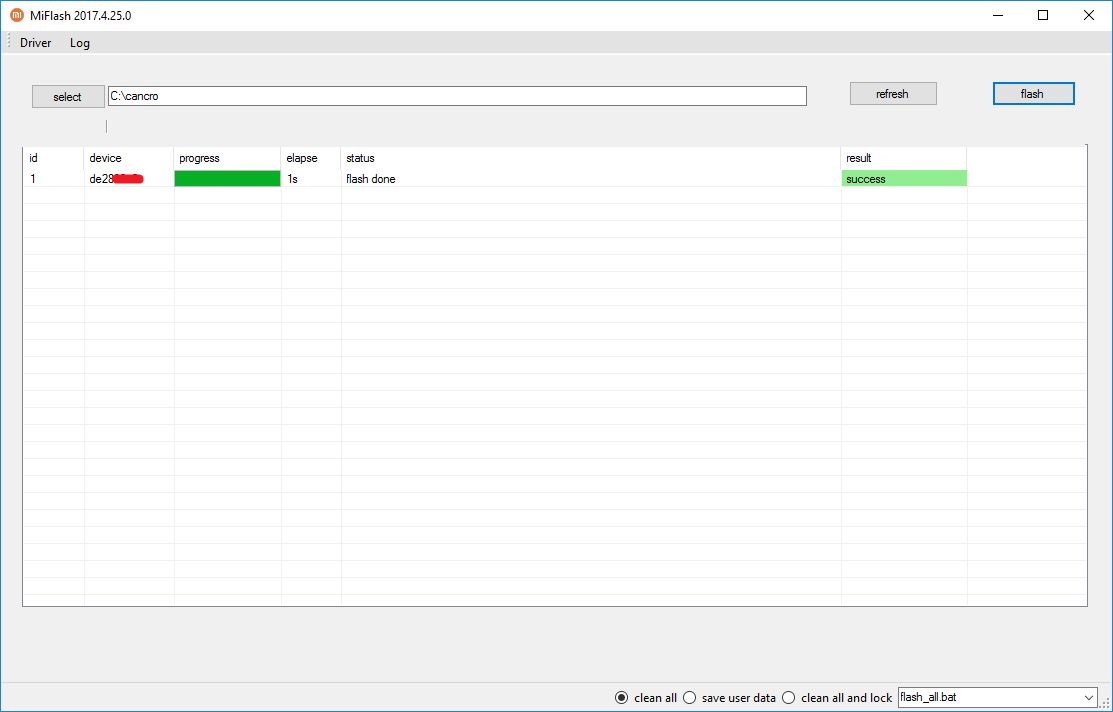Select the 'clean all and lock' radio option
This screenshot has height=712, width=1113.
pos(836,698)
